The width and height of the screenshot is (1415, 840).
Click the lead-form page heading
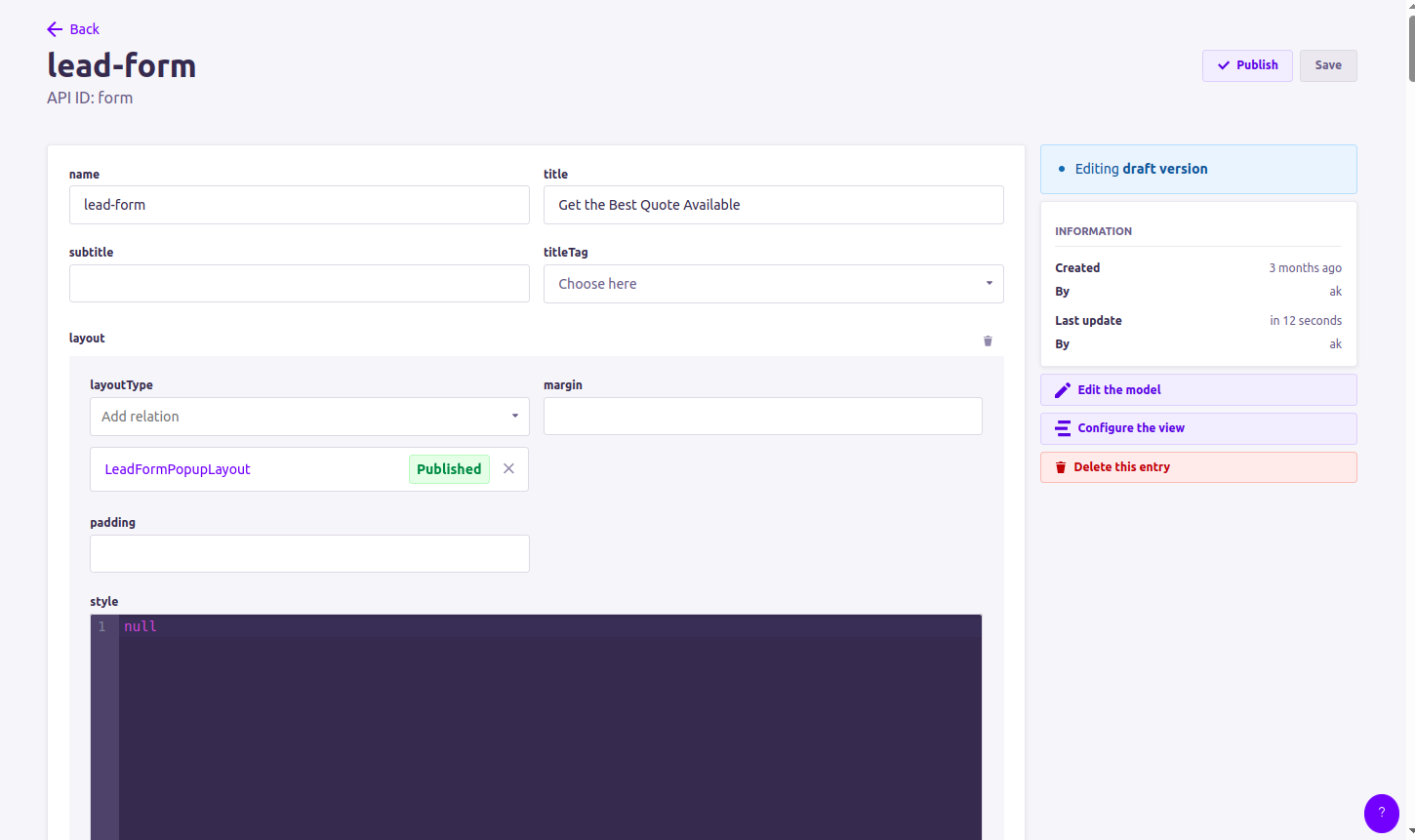click(122, 65)
